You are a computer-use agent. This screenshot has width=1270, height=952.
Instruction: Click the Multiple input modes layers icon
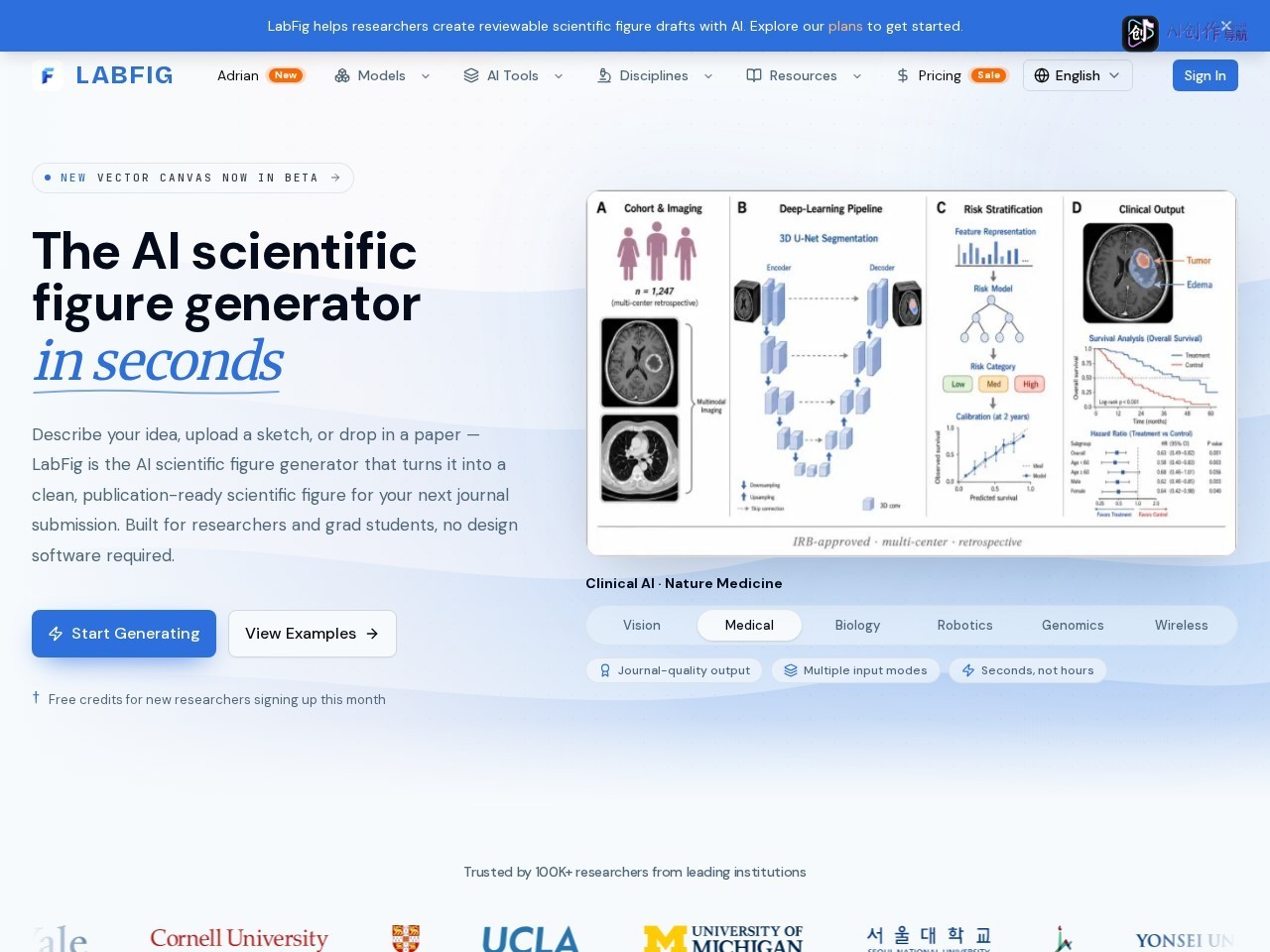coord(791,670)
